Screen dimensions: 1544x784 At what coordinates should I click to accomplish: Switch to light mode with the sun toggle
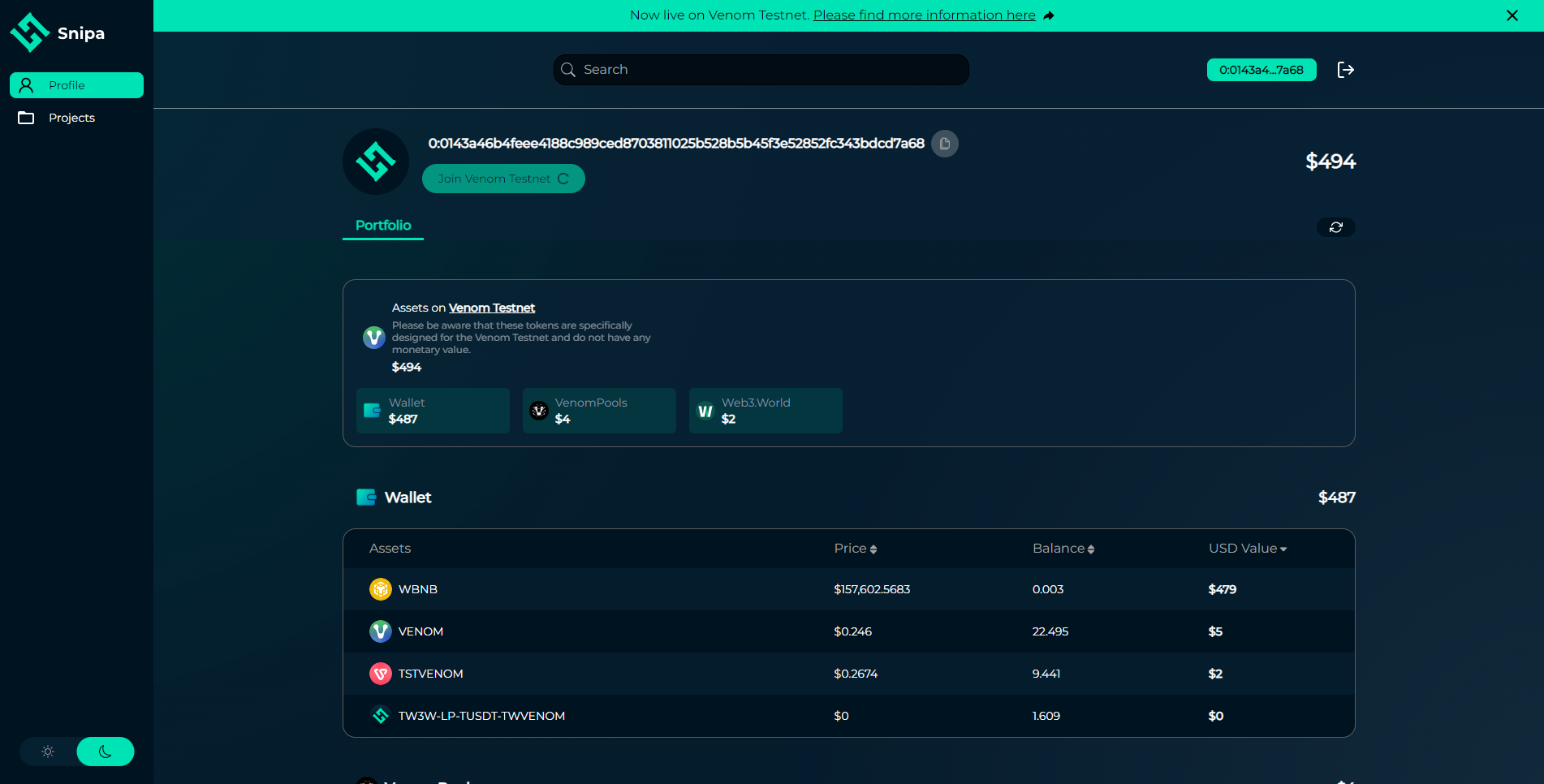tap(48, 752)
